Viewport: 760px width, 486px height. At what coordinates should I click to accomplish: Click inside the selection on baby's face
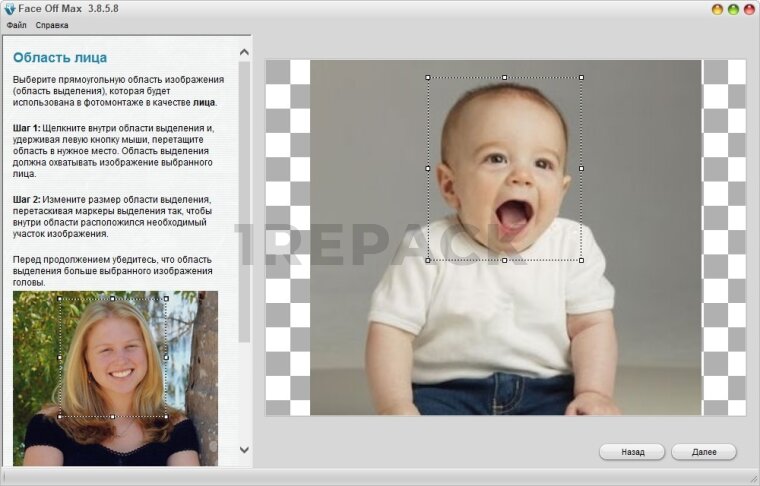pyautogui.click(x=505, y=170)
